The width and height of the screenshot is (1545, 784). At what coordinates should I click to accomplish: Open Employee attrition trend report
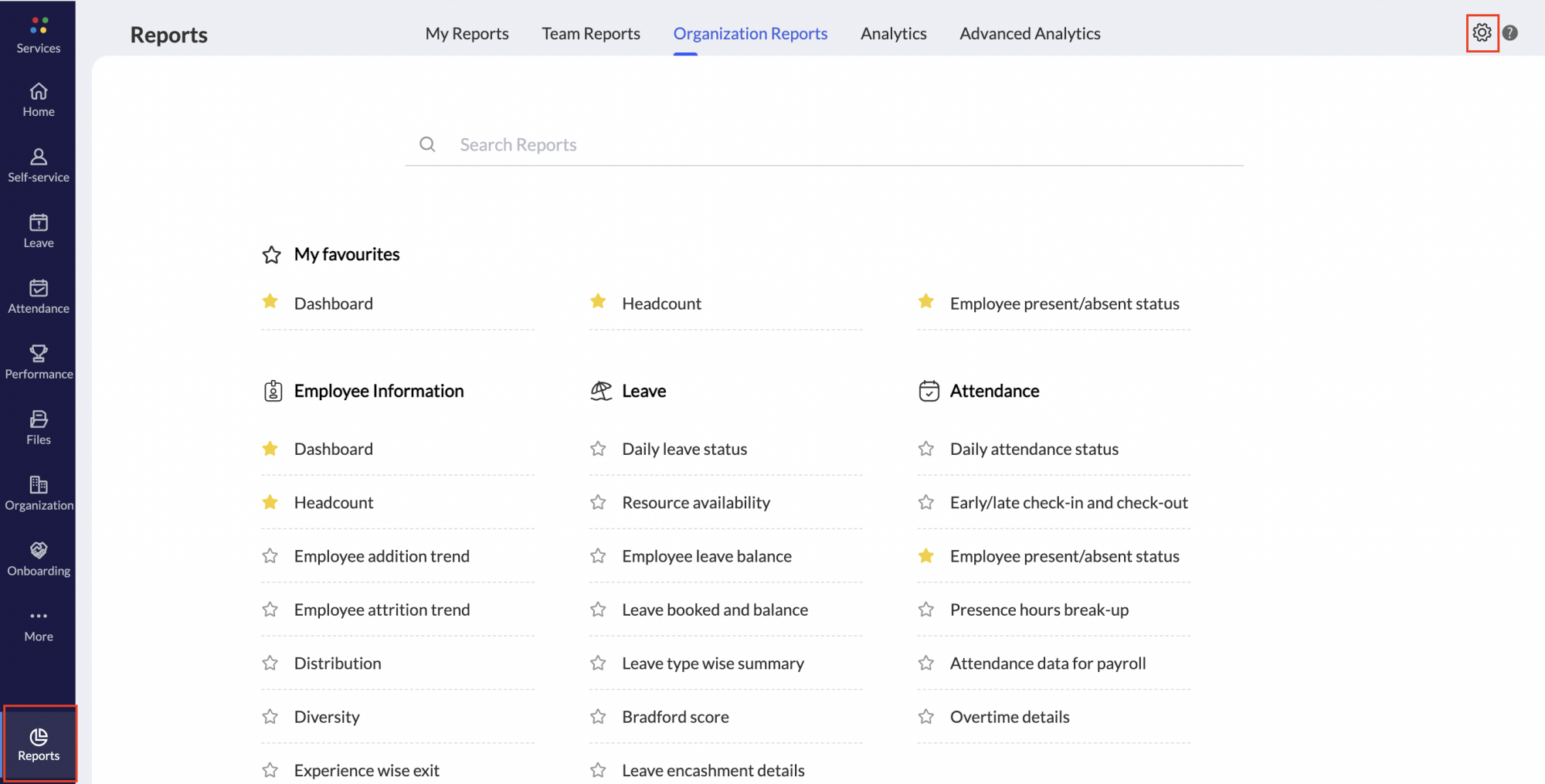(382, 610)
